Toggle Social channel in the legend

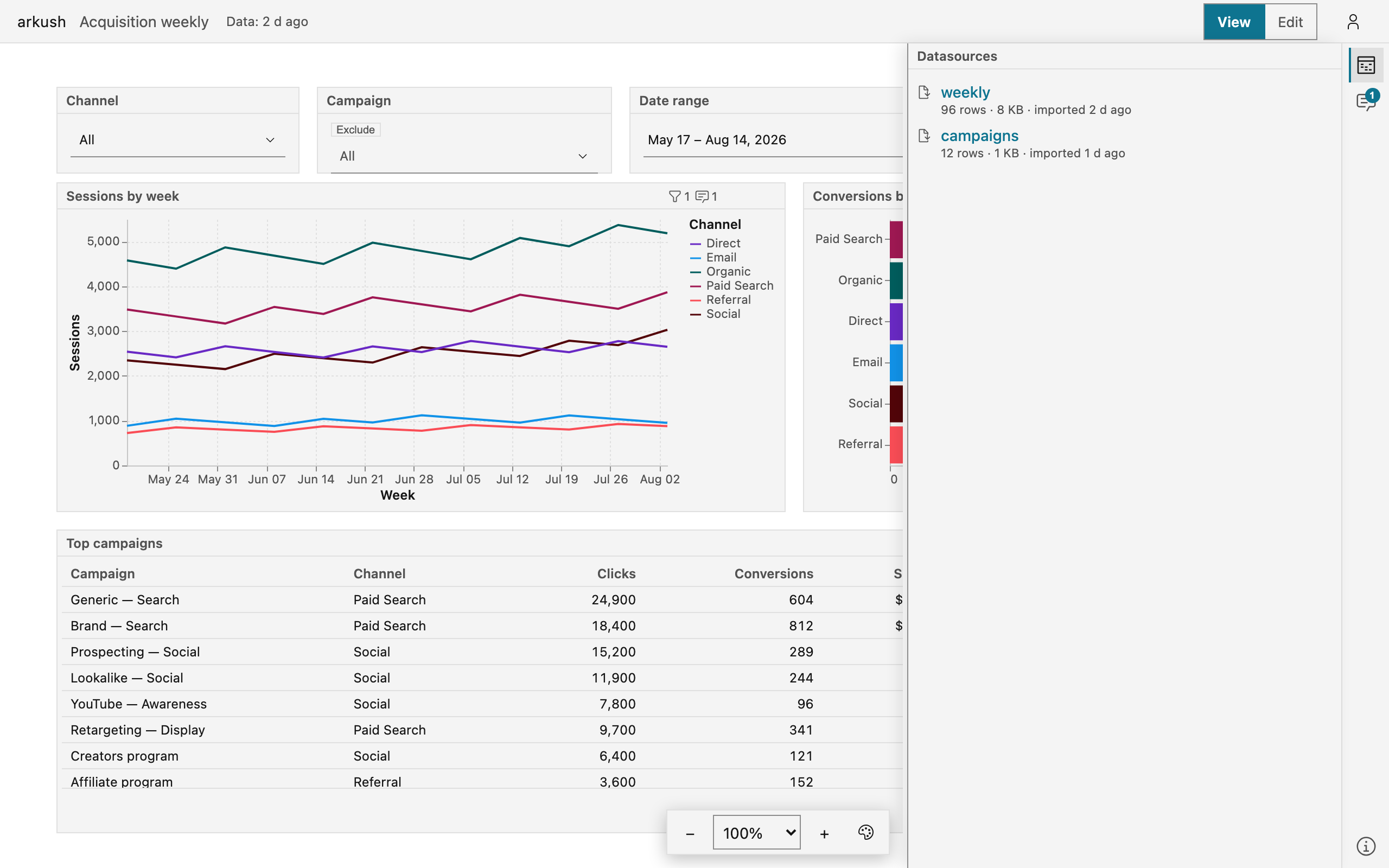(715, 314)
